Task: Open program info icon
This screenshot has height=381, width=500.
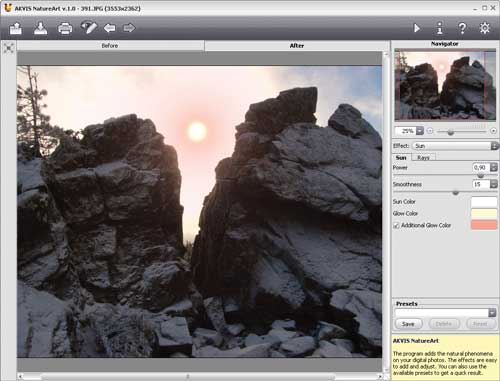Action: 440,28
